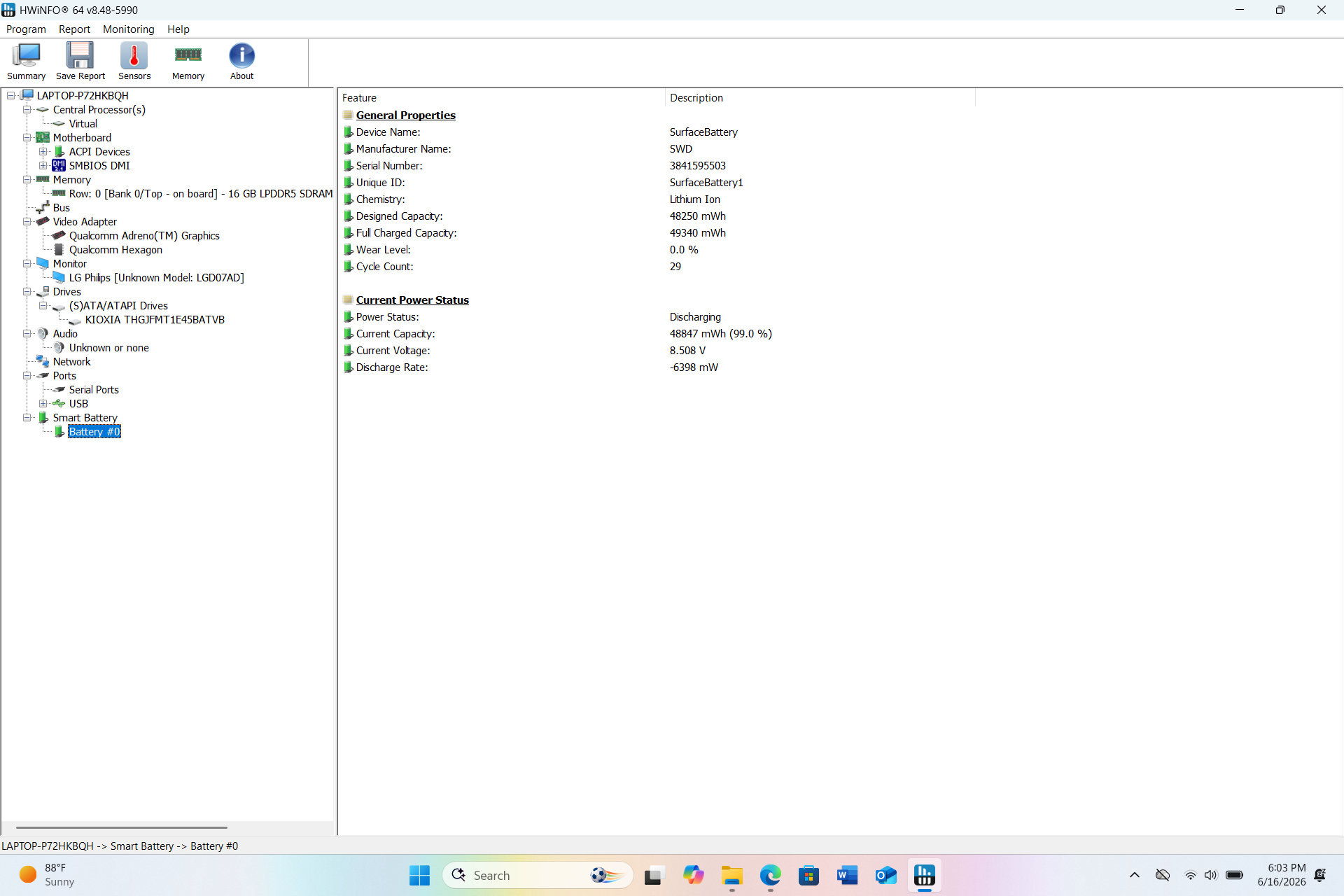Open Microsoft Store from taskbar
1344x896 pixels.
pyautogui.click(x=808, y=875)
